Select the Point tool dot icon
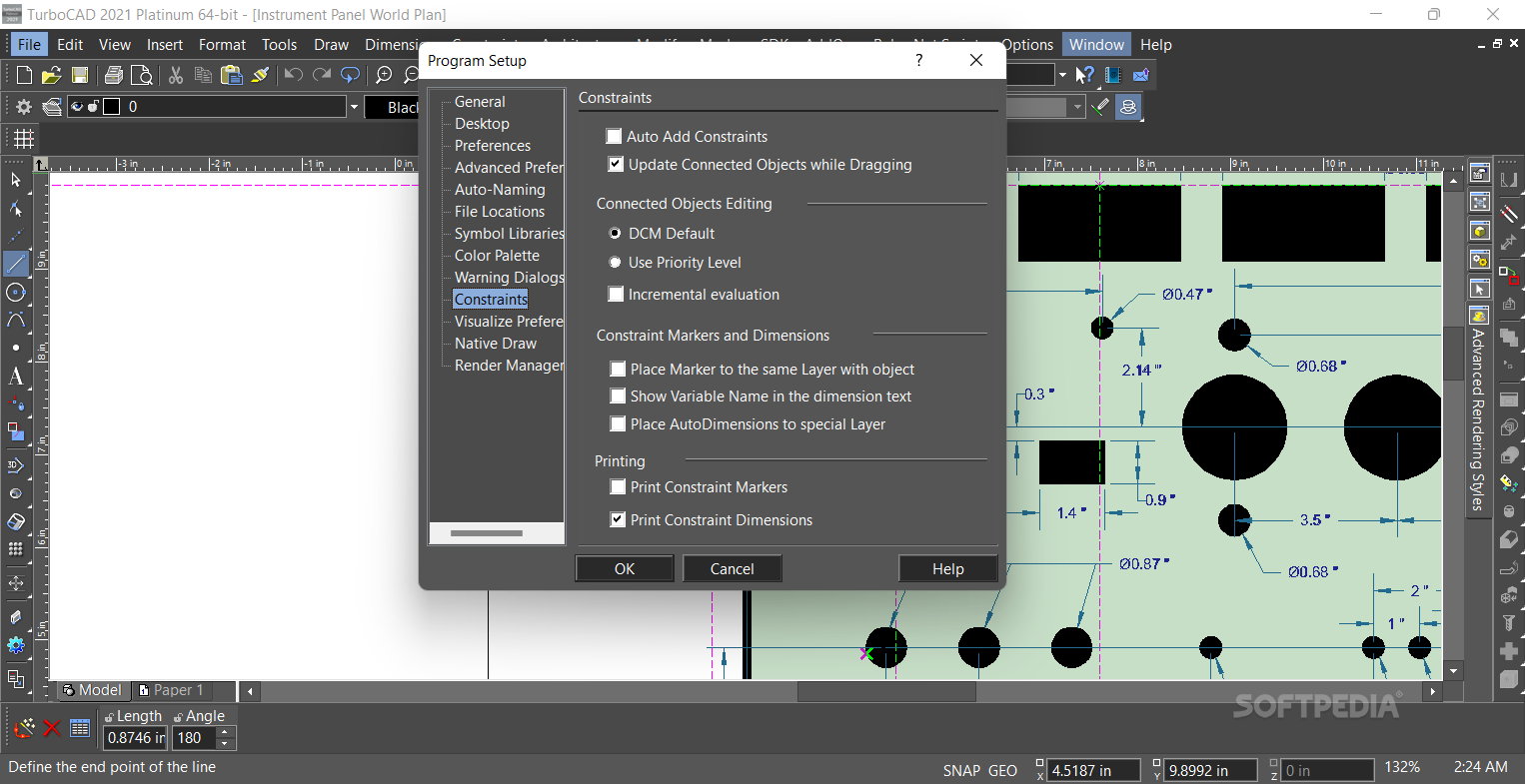 [x=16, y=348]
